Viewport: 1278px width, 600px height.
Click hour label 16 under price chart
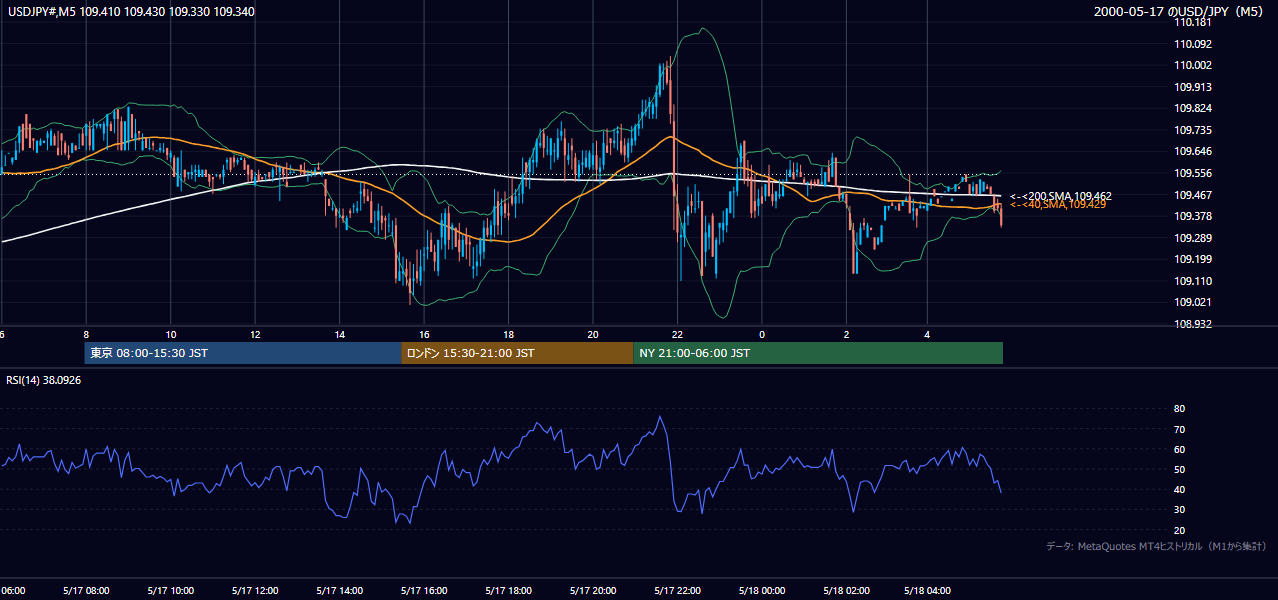[x=424, y=334]
